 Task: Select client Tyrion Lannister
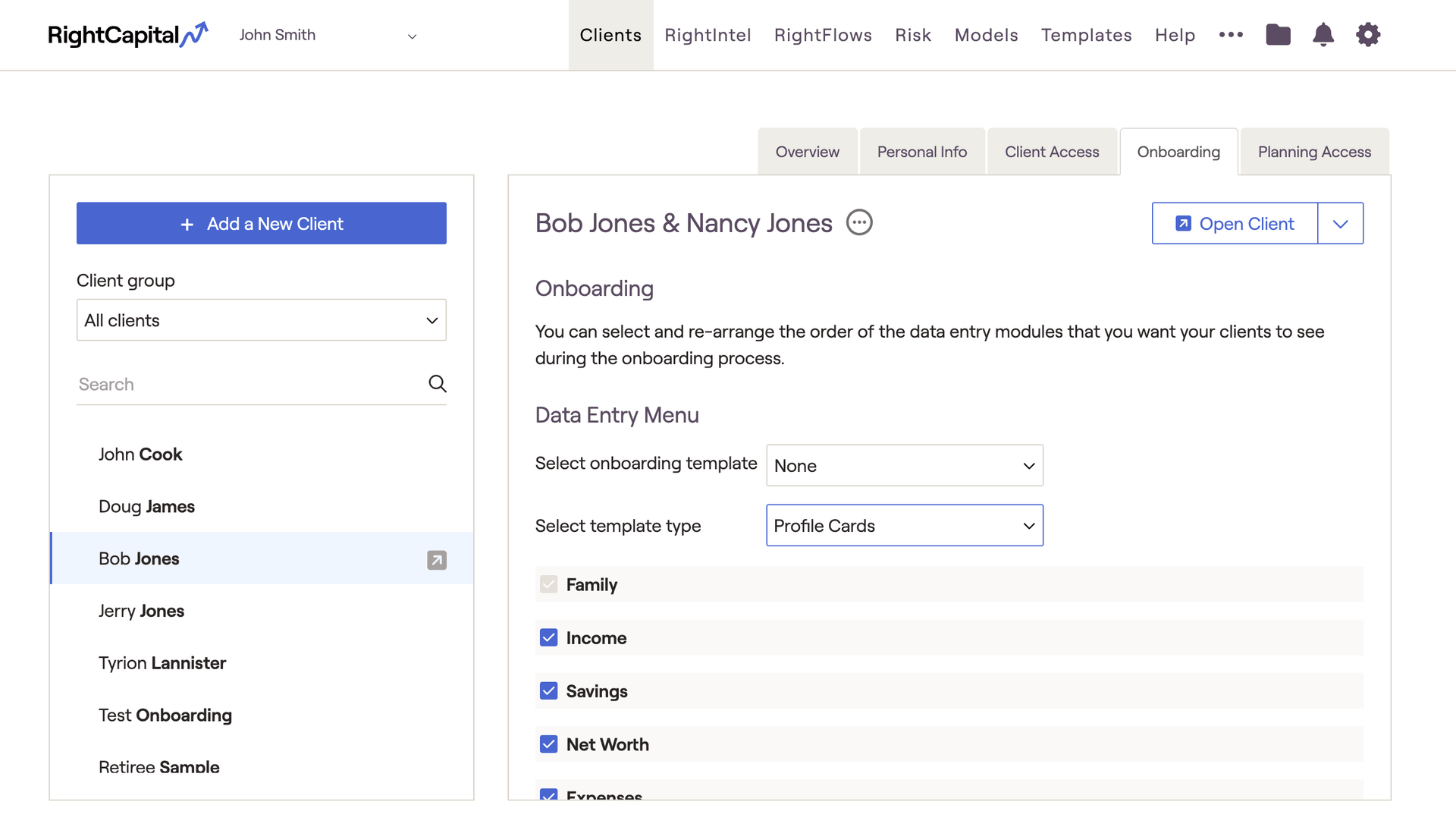(262, 663)
